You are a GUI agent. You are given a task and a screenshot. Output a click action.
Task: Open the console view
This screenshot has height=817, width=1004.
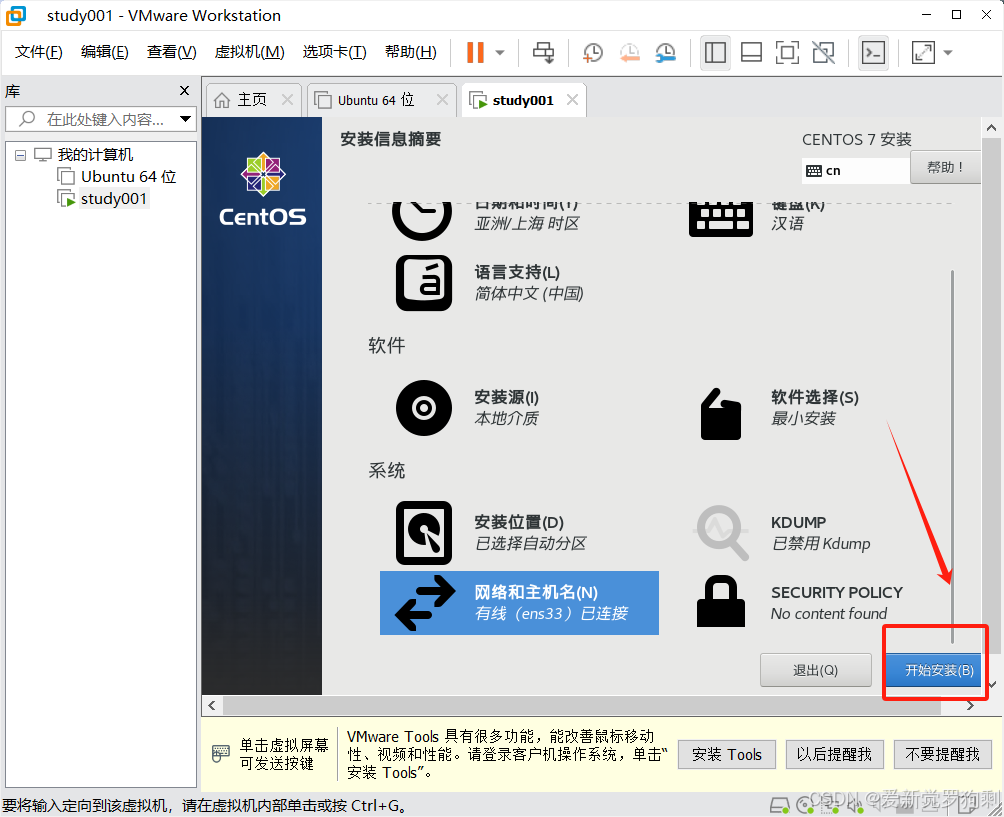click(873, 53)
